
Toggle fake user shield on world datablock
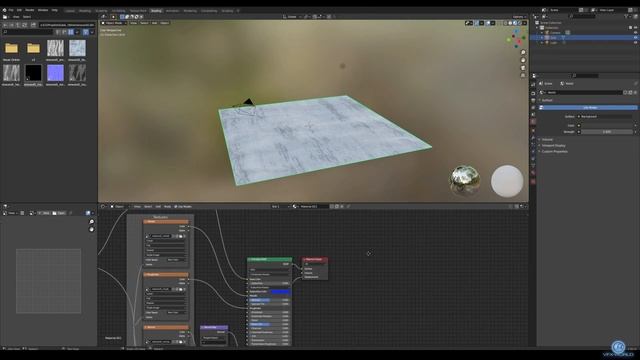pyautogui.click(x=626, y=93)
